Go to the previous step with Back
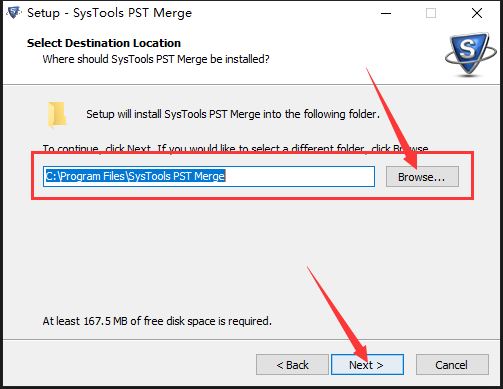503x389 pixels. (292, 365)
